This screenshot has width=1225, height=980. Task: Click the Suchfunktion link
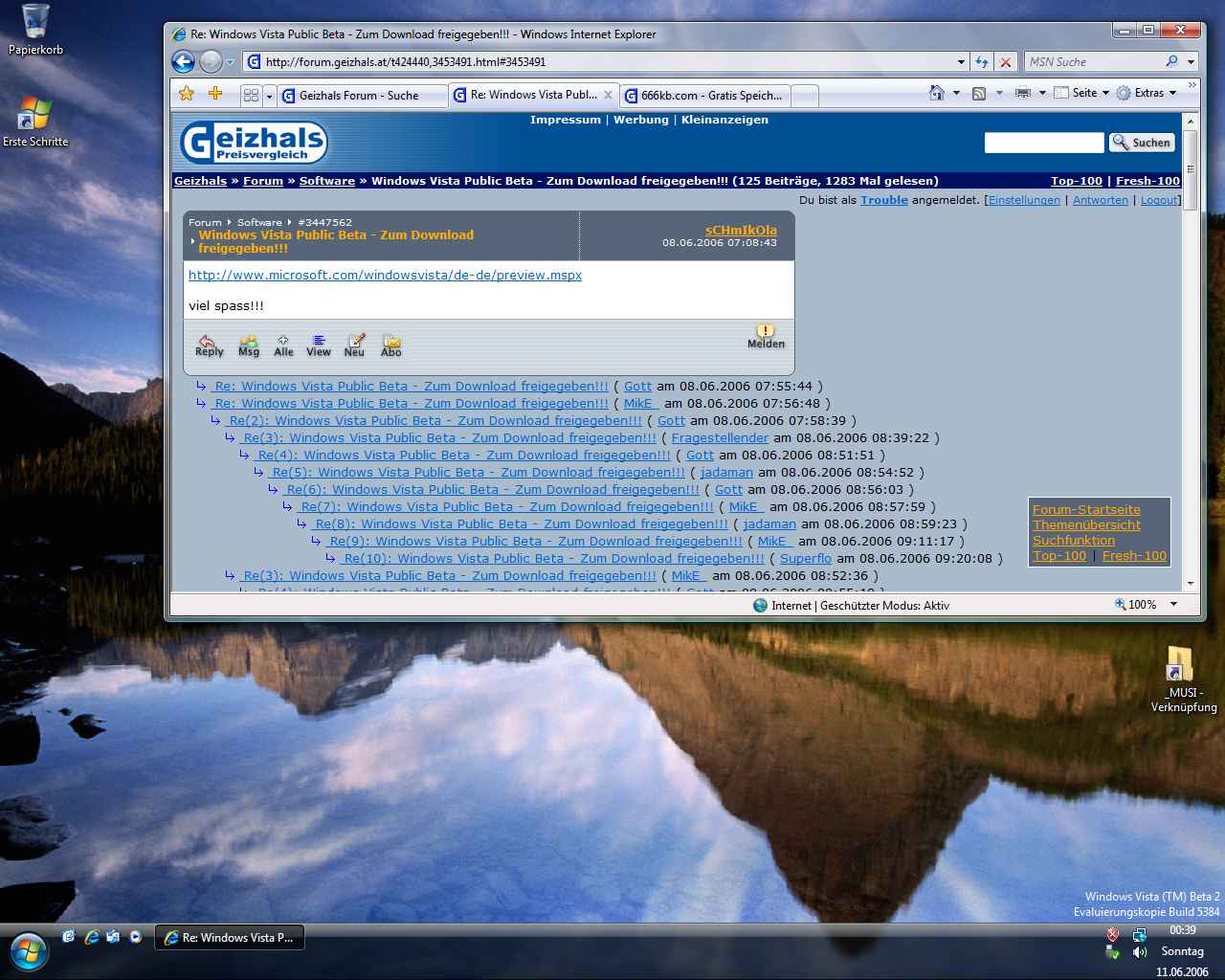click(x=1074, y=541)
